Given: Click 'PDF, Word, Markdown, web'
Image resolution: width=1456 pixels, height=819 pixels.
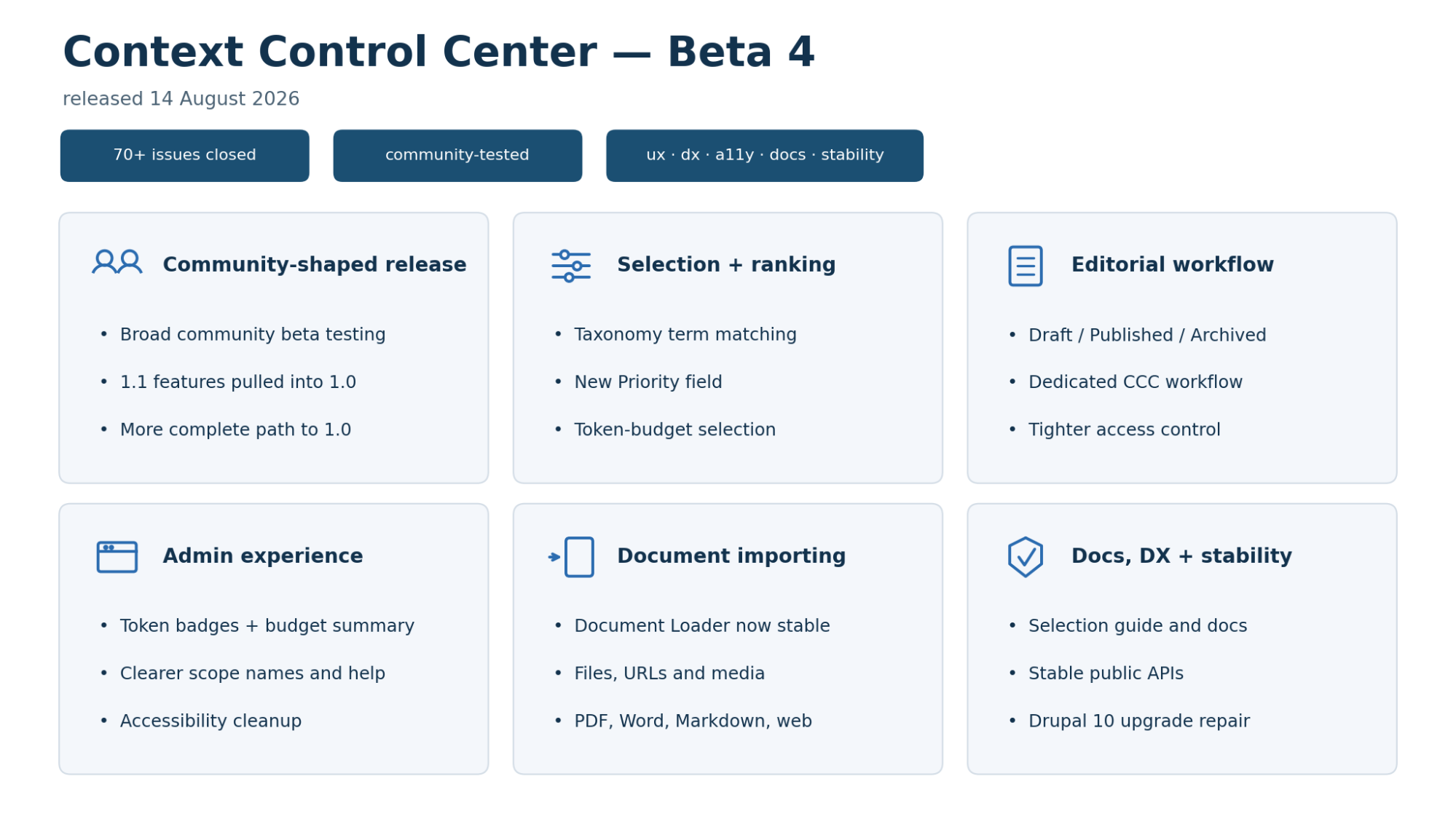Looking at the screenshot, I should 693,721.
